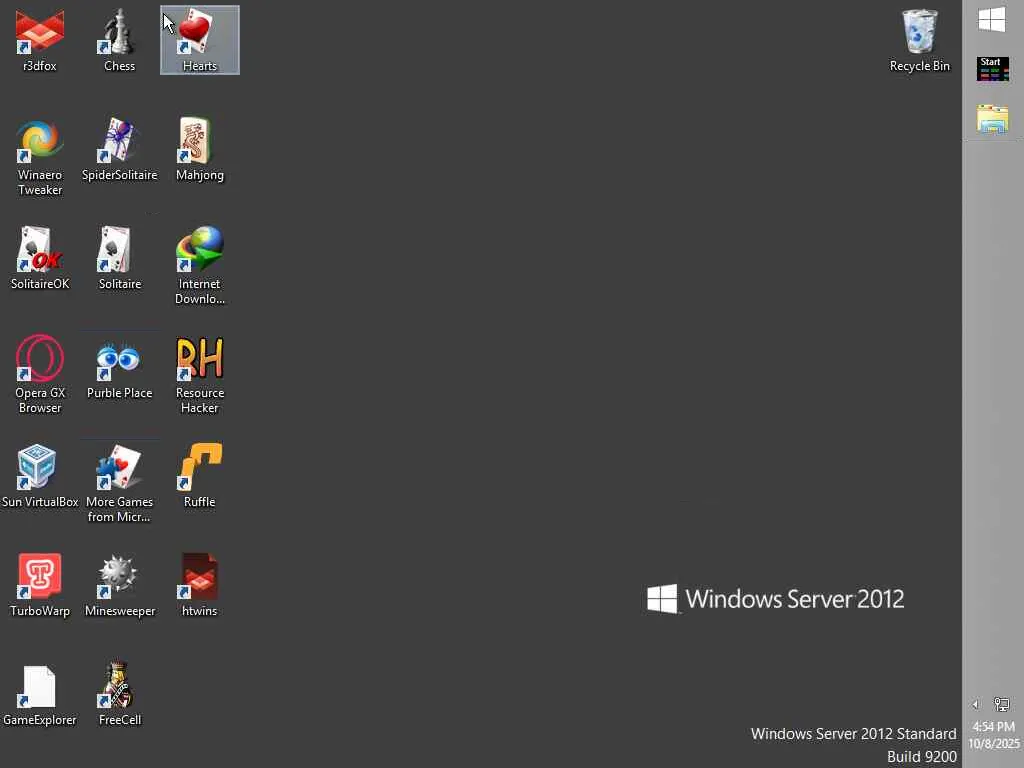Select the Minesweeper game icon

120,586
